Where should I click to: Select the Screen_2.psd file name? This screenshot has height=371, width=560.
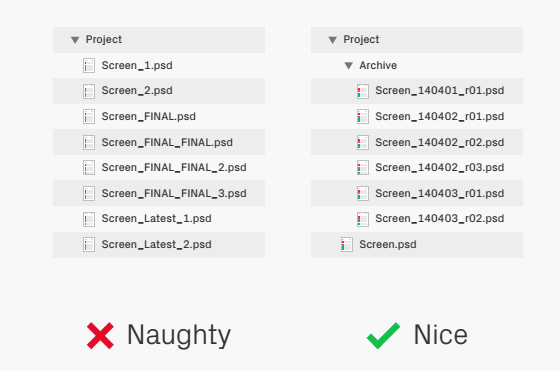coord(137,91)
